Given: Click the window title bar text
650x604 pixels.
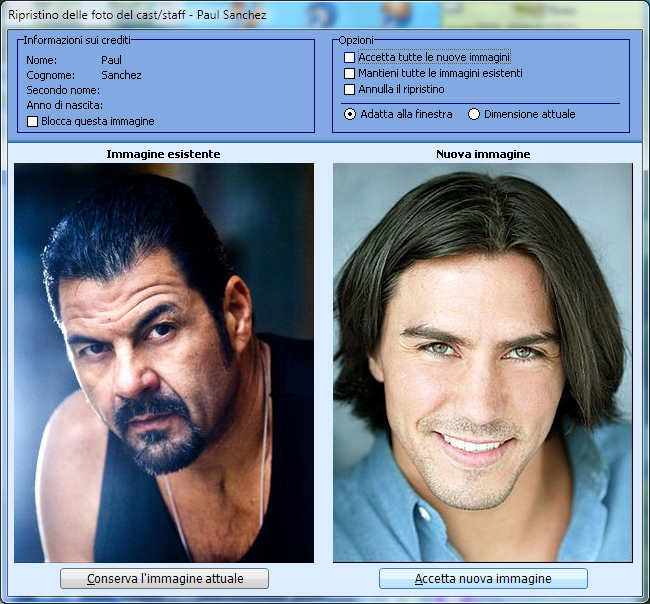Looking at the screenshot, I should (x=137, y=15).
